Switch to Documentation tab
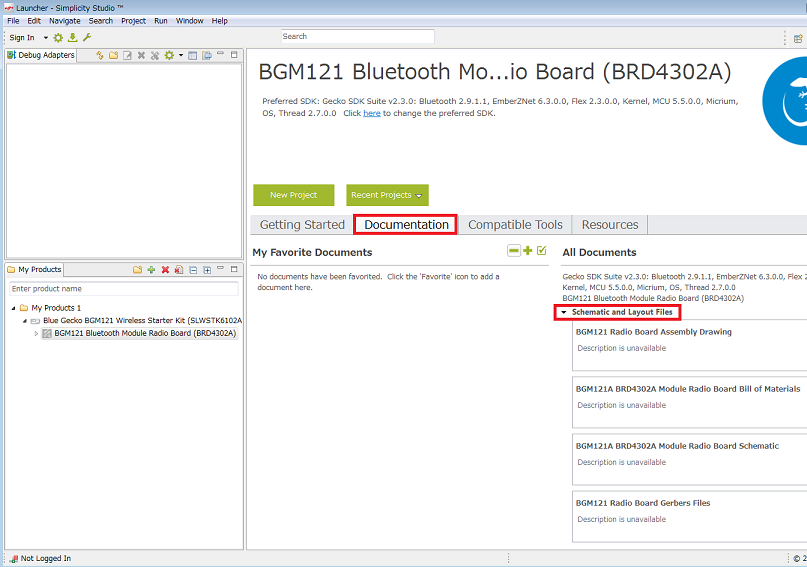Viewport: 807px width, 567px height. click(406, 225)
